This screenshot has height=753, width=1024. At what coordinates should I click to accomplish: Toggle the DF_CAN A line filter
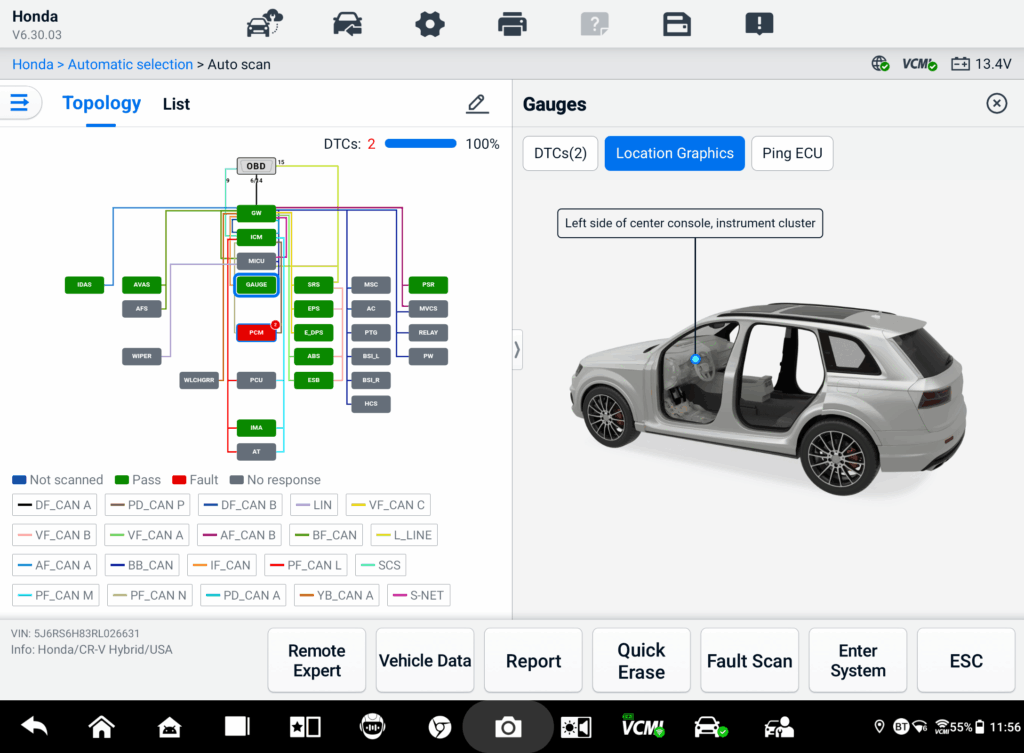[55, 505]
